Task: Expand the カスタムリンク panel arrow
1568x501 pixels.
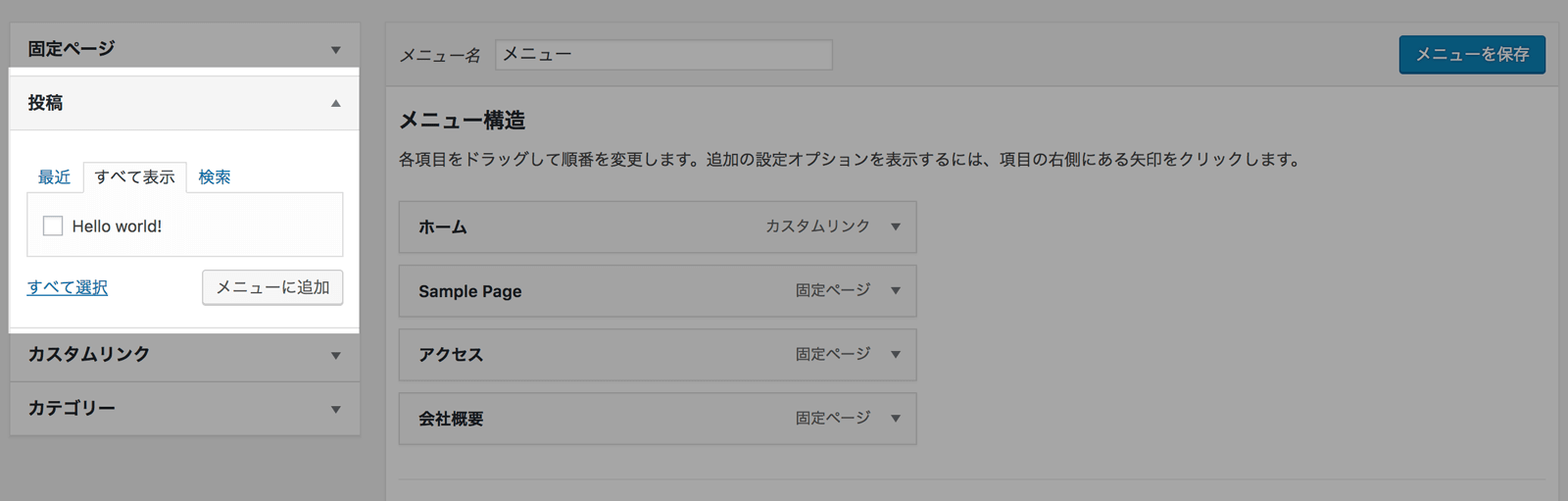Action: [336, 356]
